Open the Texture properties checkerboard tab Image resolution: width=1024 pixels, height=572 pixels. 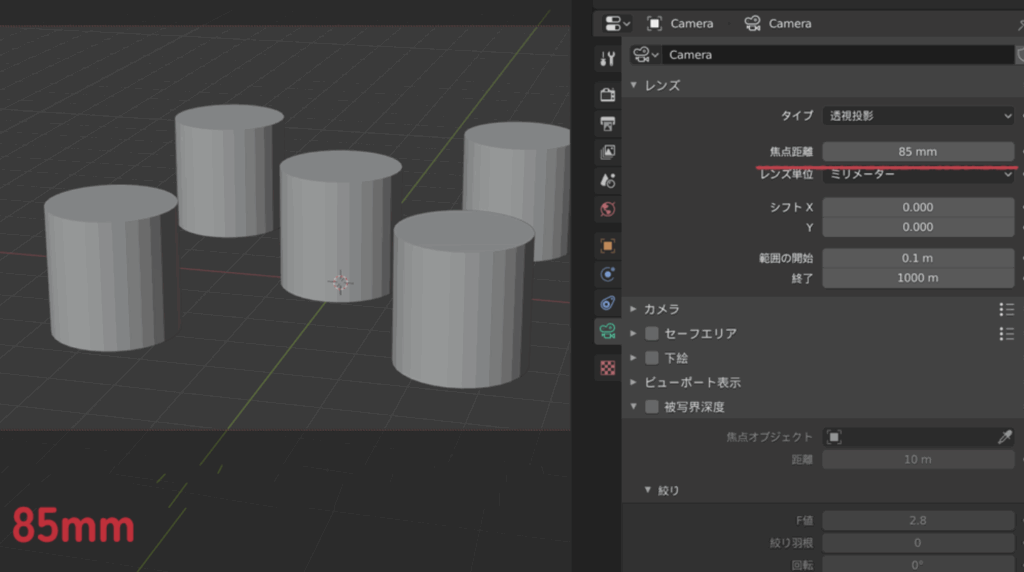click(x=607, y=368)
